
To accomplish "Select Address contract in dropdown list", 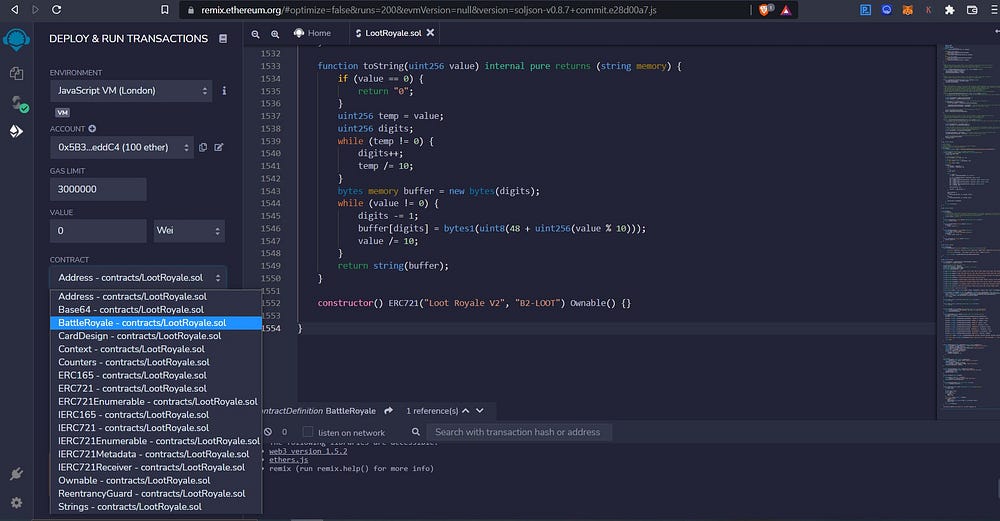I will pyautogui.click(x=156, y=297).
